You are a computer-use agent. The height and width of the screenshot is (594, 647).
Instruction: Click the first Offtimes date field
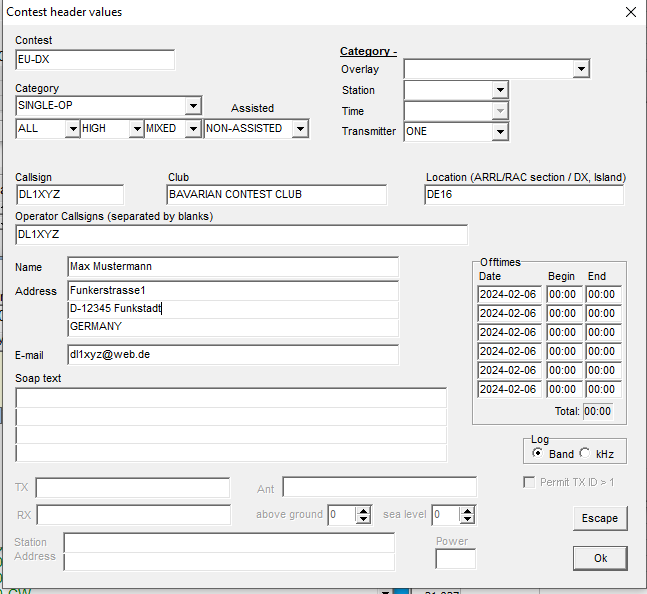(x=509, y=295)
